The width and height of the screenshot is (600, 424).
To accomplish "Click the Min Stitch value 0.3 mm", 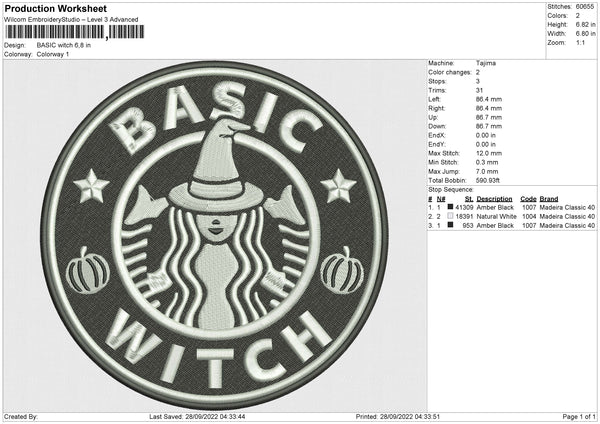I will click(x=487, y=162).
